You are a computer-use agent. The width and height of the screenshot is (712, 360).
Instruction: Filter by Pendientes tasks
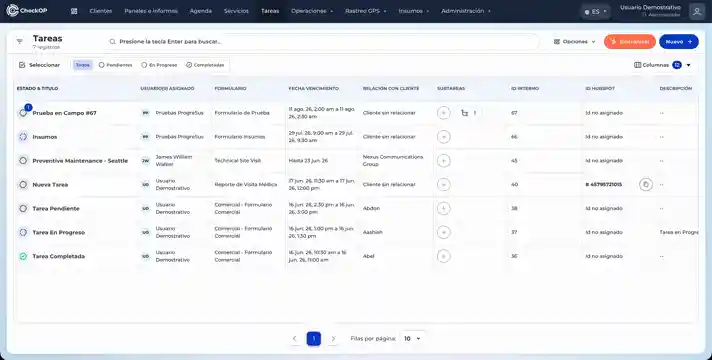(116, 65)
